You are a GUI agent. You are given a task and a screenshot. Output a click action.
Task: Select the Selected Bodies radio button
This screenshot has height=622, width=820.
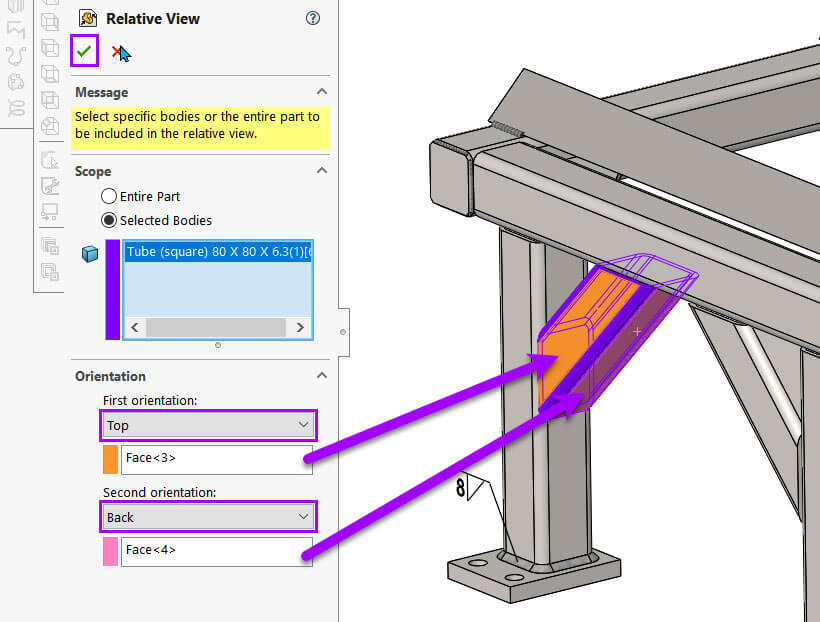tap(110, 220)
